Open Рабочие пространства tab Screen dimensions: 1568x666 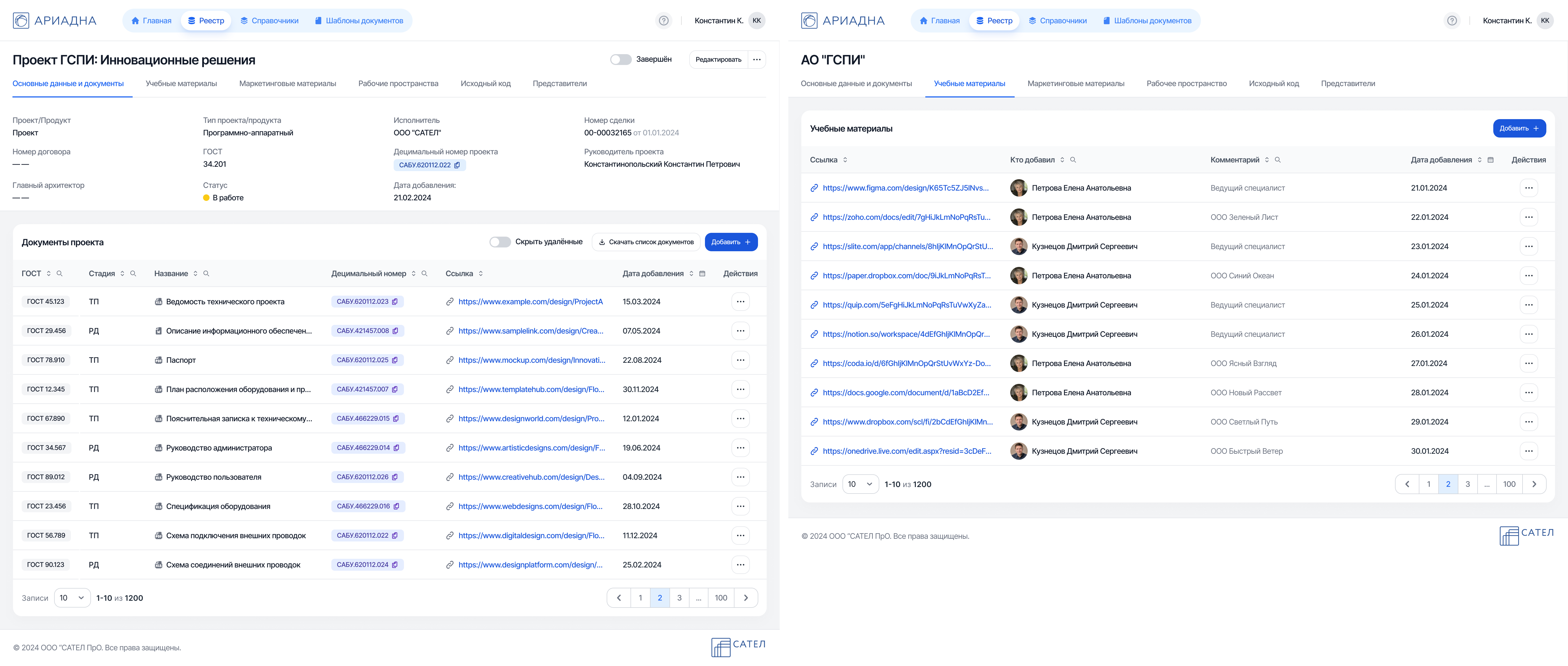[x=398, y=84]
